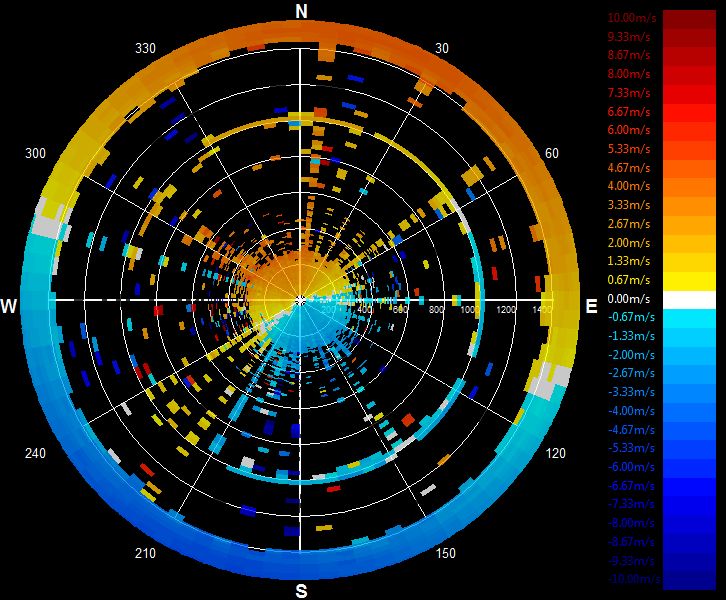
Task: Click the 1000 range ring label
Action: pos(469,309)
